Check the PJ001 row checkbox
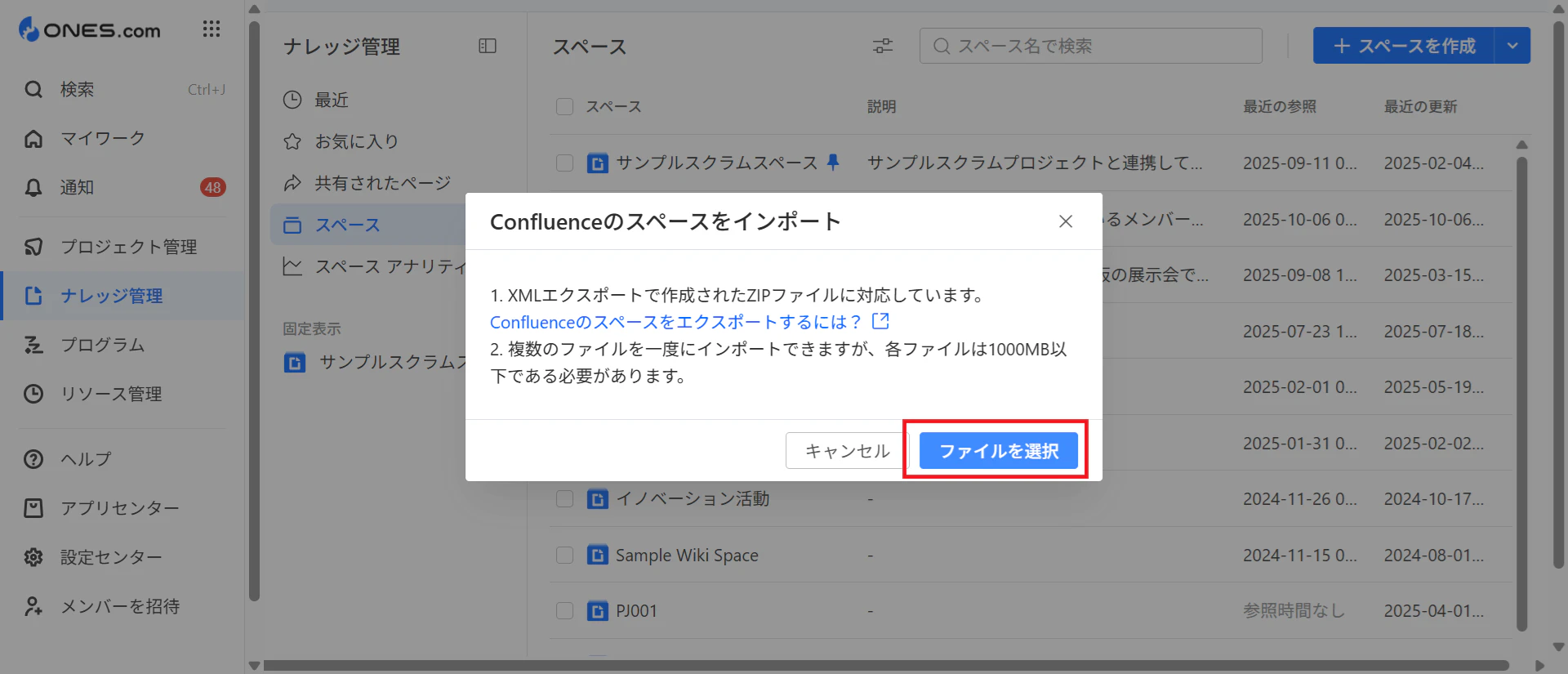This screenshot has height=674, width=1568. coord(564,610)
